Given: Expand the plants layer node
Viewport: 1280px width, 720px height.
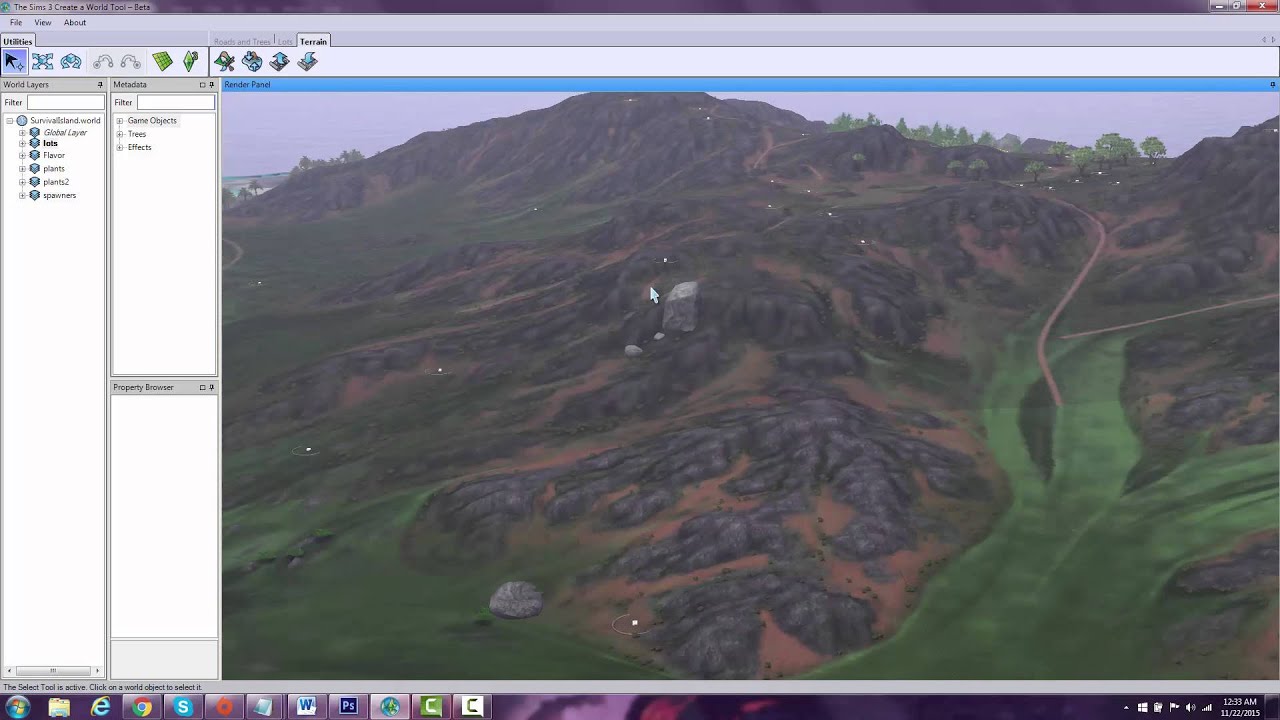Looking at the screenshot, I should [22, 169].
